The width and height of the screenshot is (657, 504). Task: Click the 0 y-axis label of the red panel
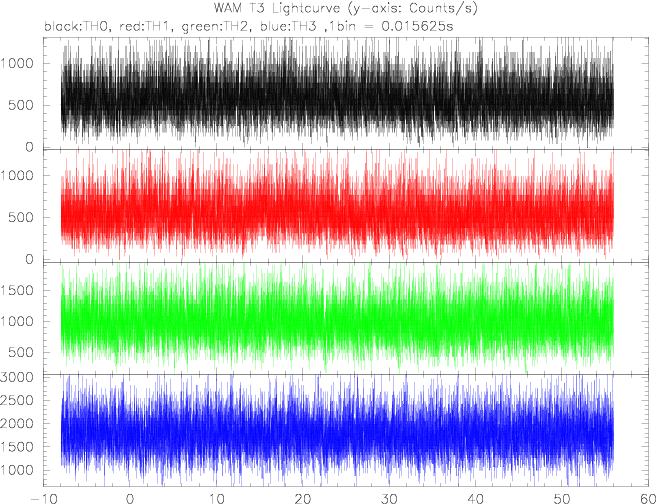tap(29, 259)
